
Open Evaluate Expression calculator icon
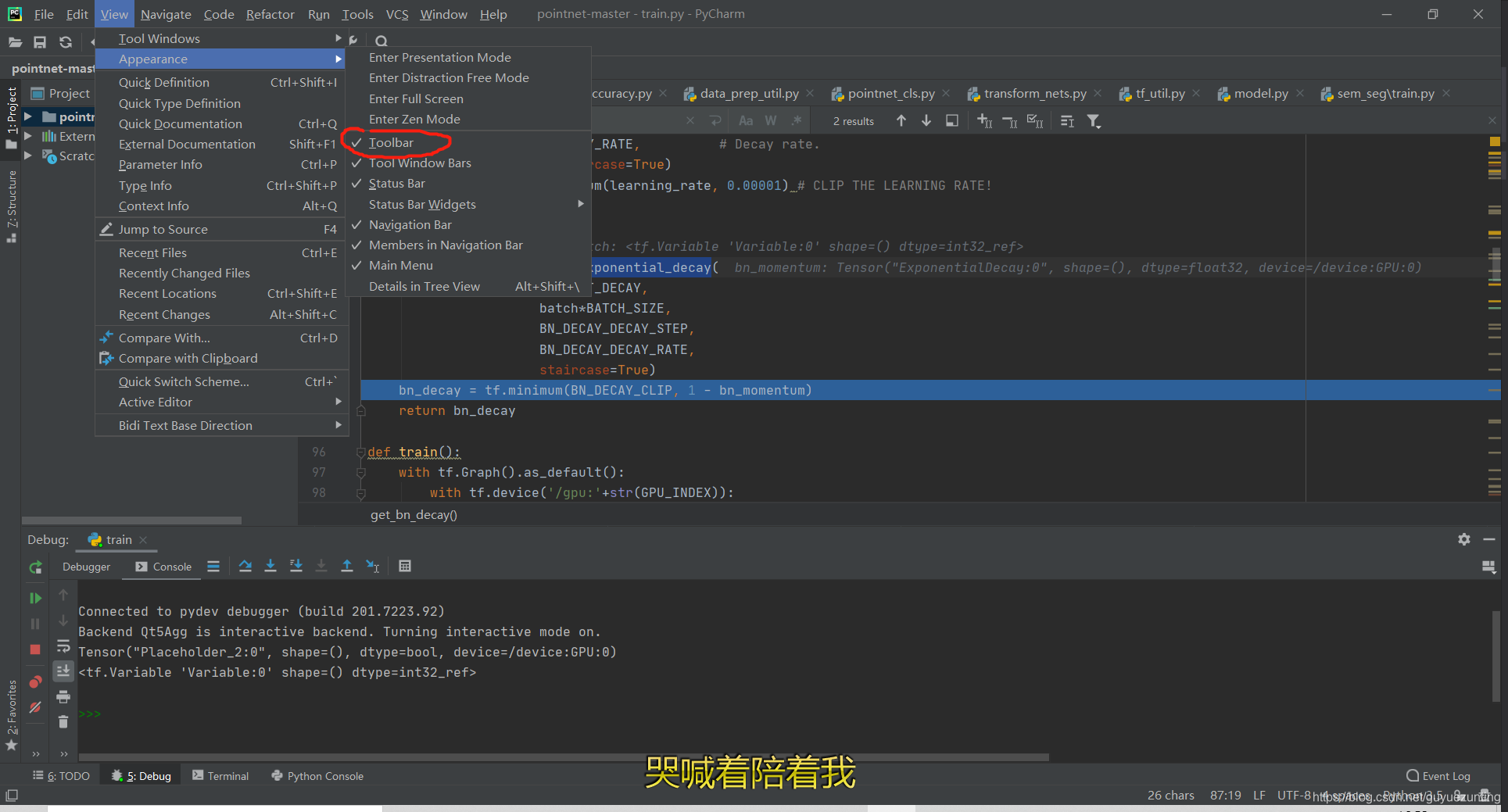405,566
